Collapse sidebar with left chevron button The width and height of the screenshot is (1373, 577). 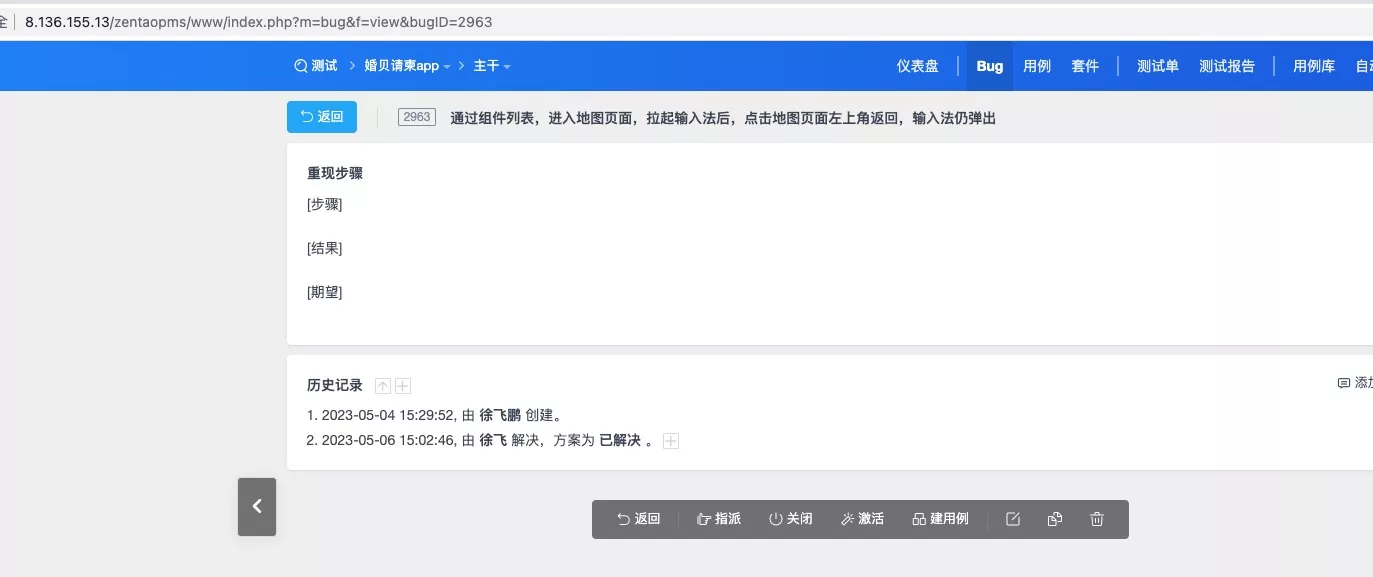[x=257, y=506]
